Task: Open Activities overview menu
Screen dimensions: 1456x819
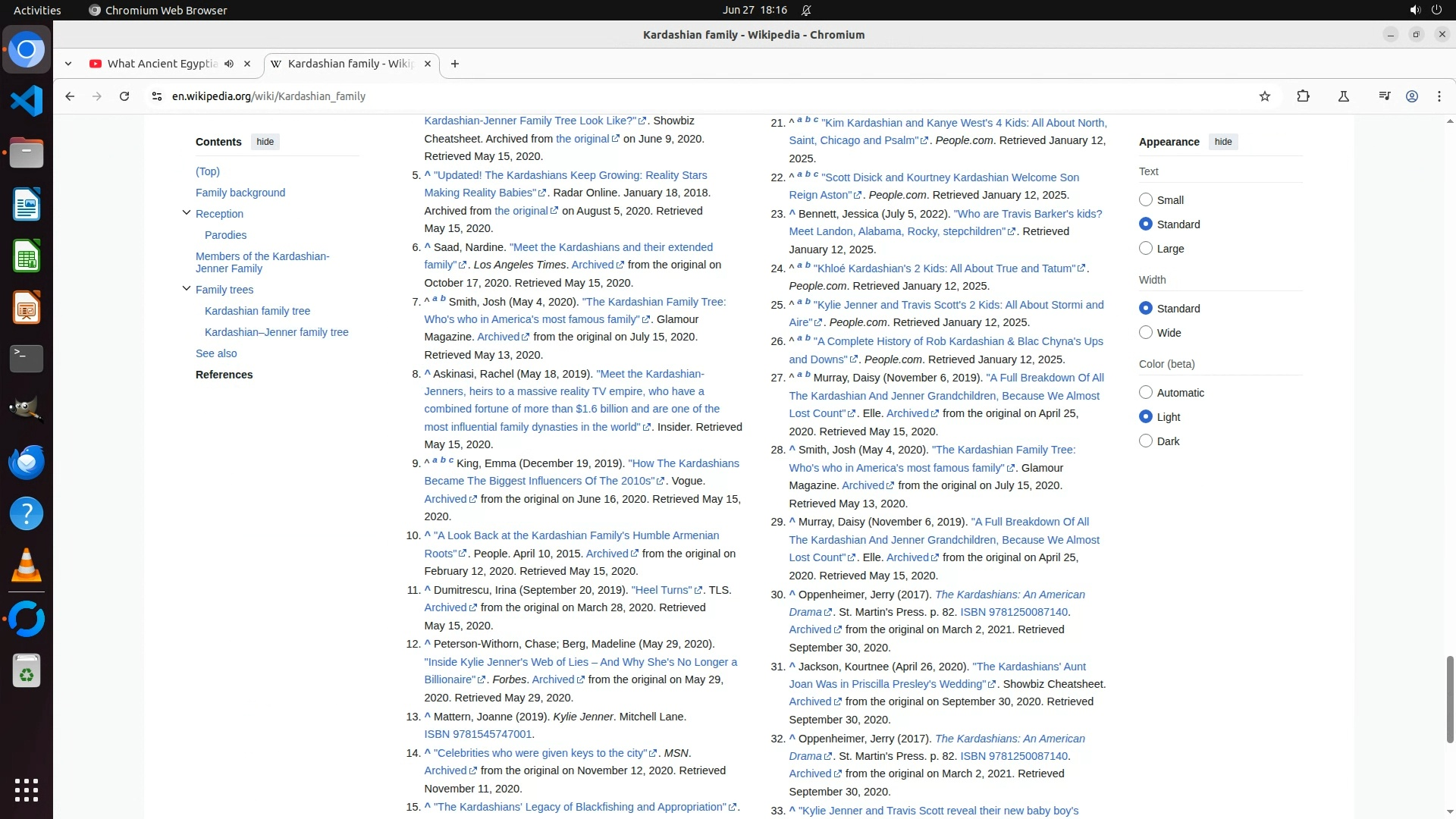Action: (x=37, y=10)
